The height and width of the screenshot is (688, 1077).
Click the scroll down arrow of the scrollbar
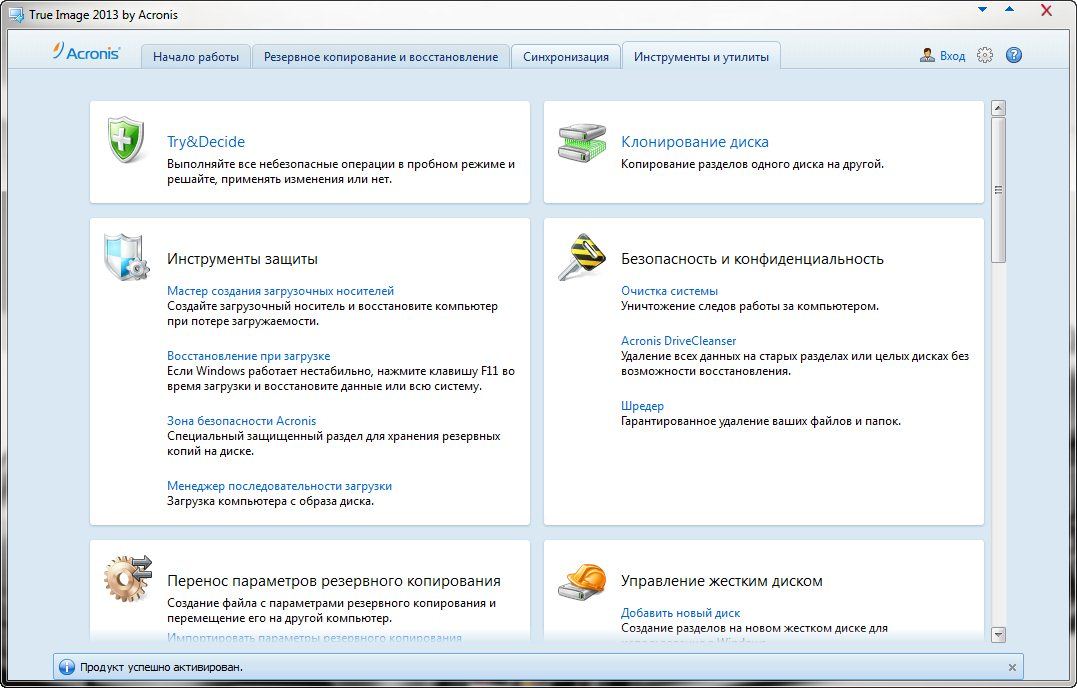point(998,634)
